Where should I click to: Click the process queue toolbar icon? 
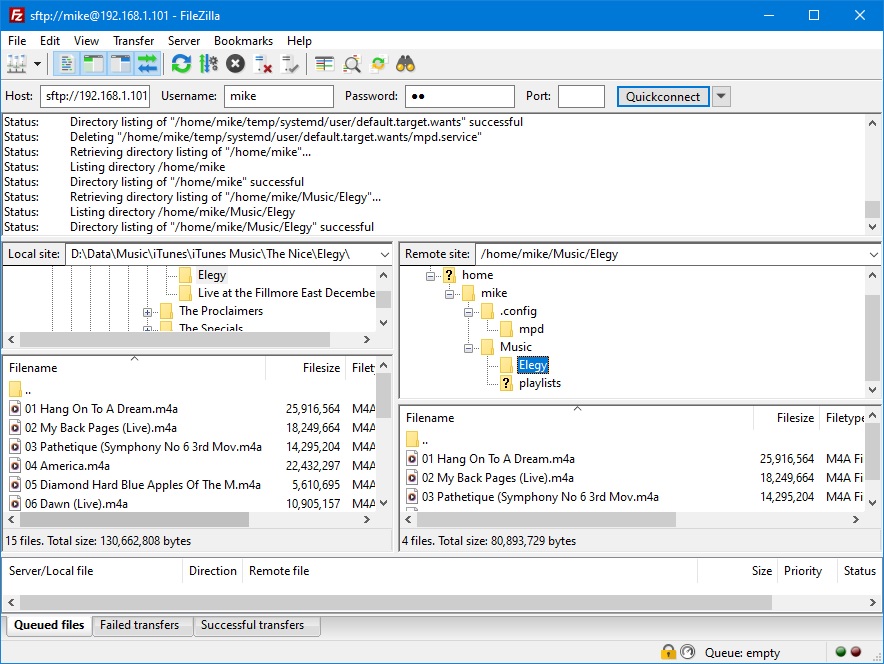[x=209, y=64]
